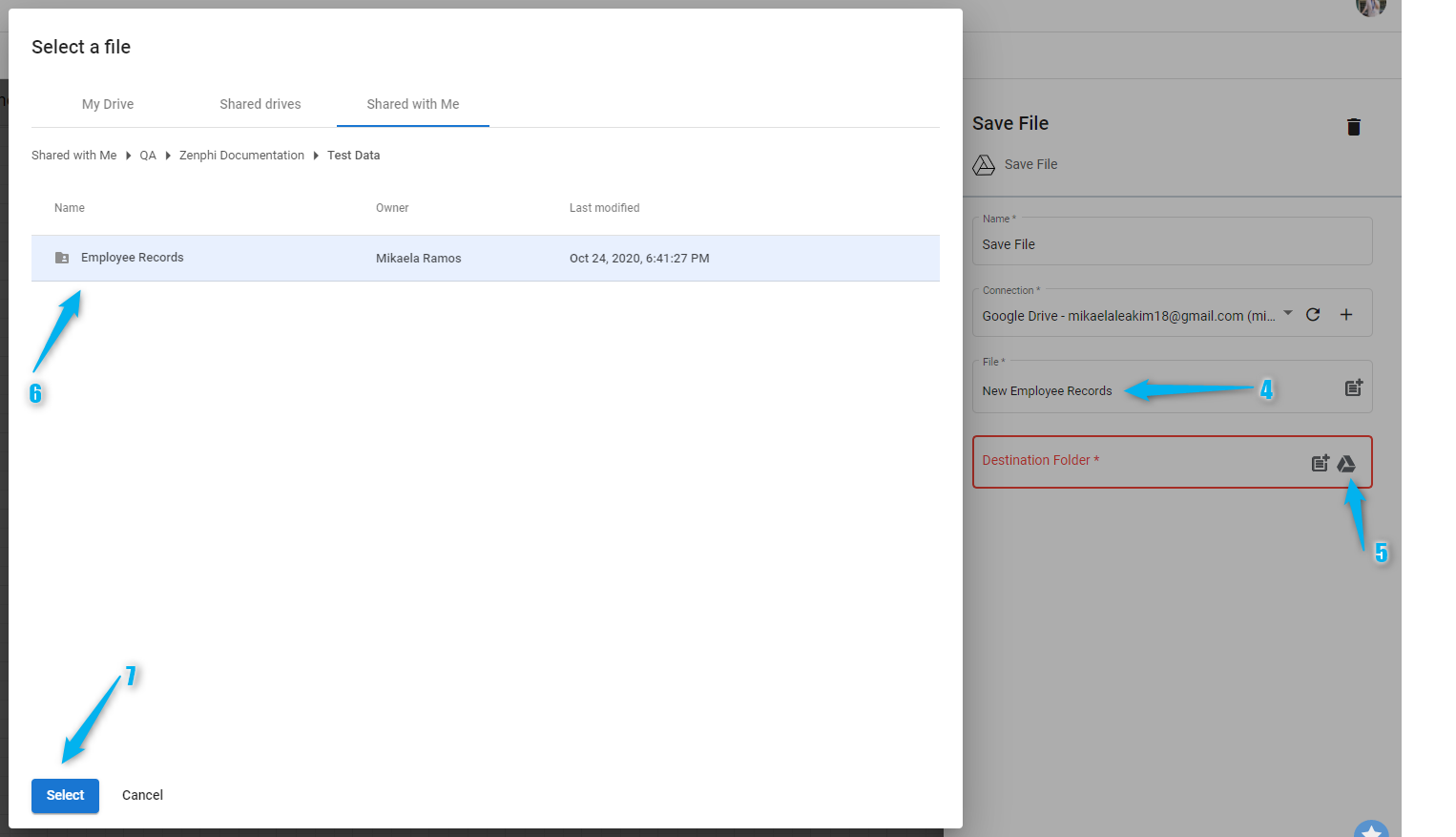Click owner name Mikaela Ramos
The image size is (1456, 837).
[x=419, y=259]
